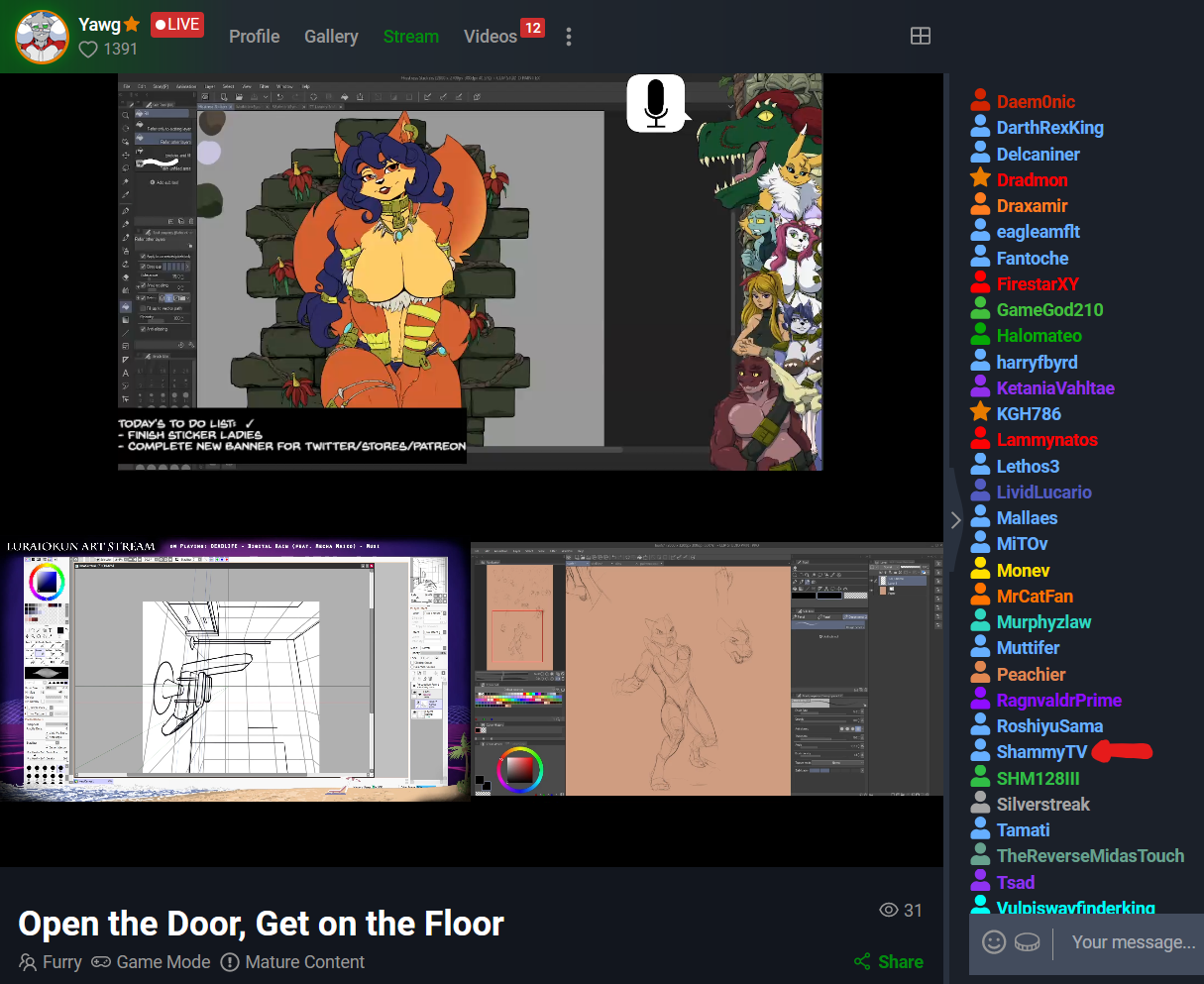Switch to the Stream tab

click(x=411, y=37)
